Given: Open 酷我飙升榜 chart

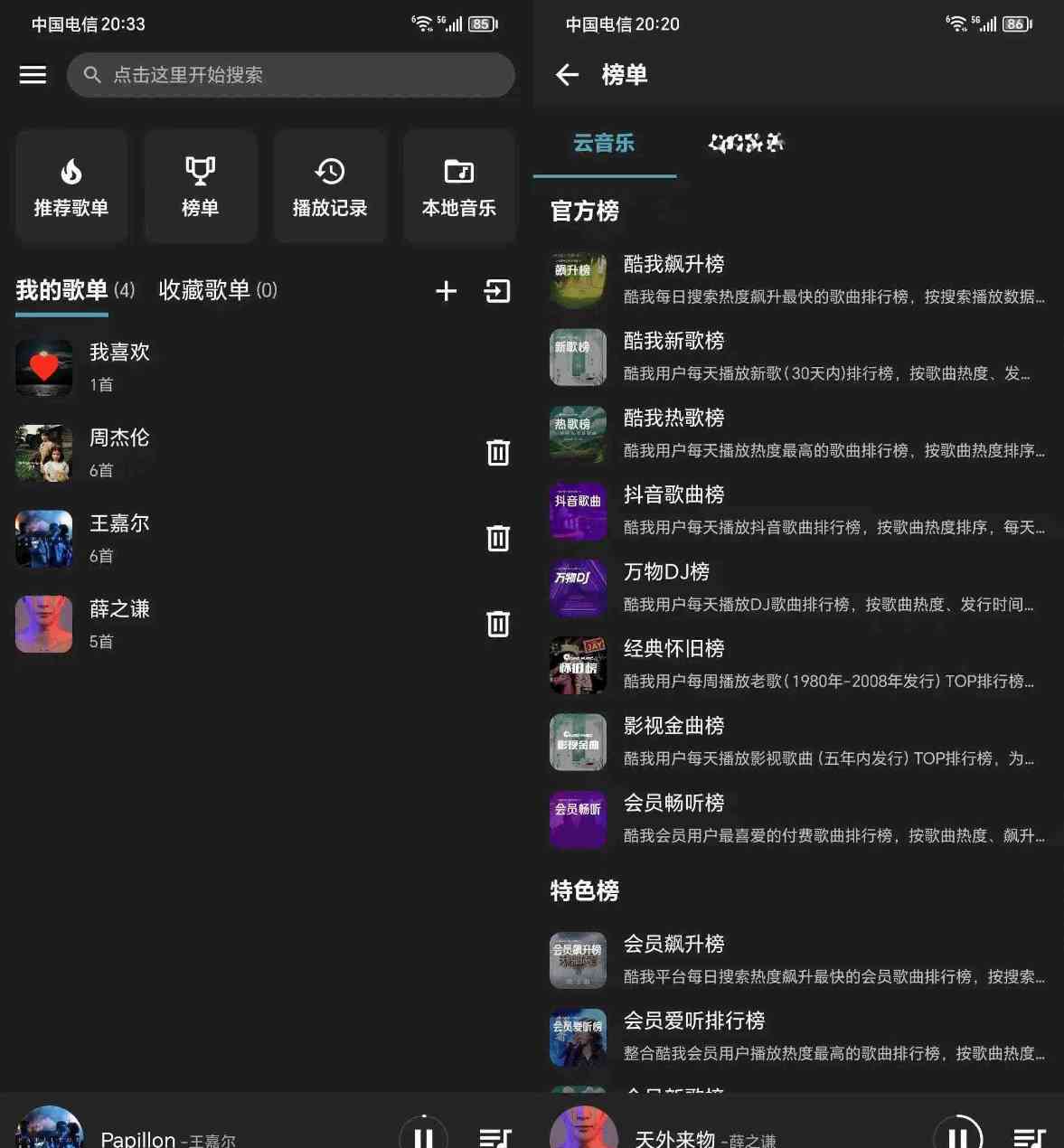Looking at the screenshot, I should tap(798, 280).
